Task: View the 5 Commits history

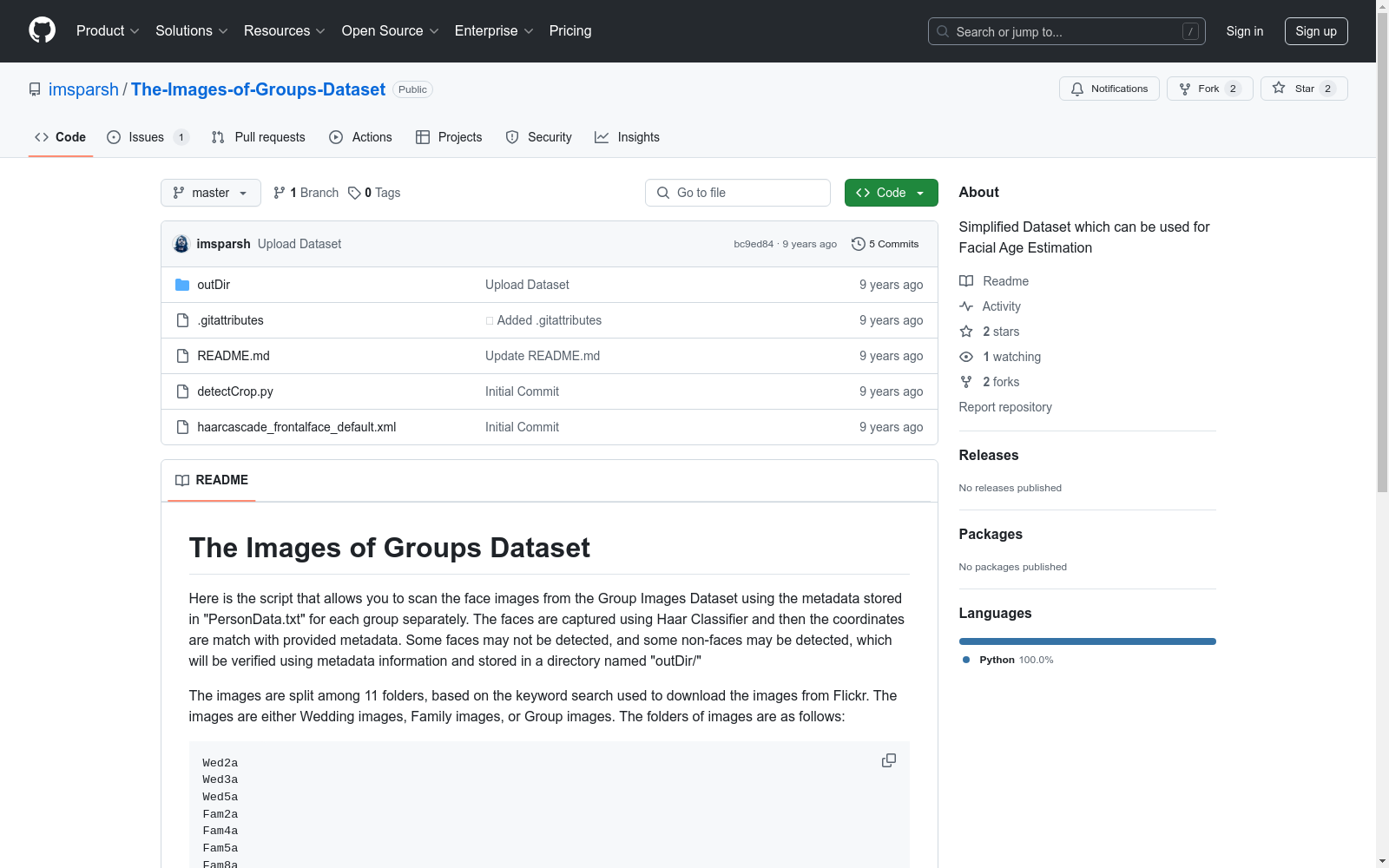Action: pyautogui.click(x=885, y=244)
